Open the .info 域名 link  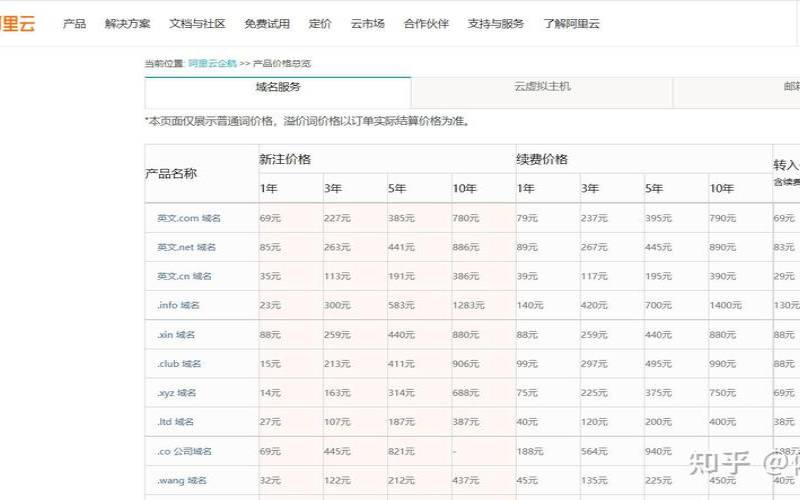tap(178, 305)
